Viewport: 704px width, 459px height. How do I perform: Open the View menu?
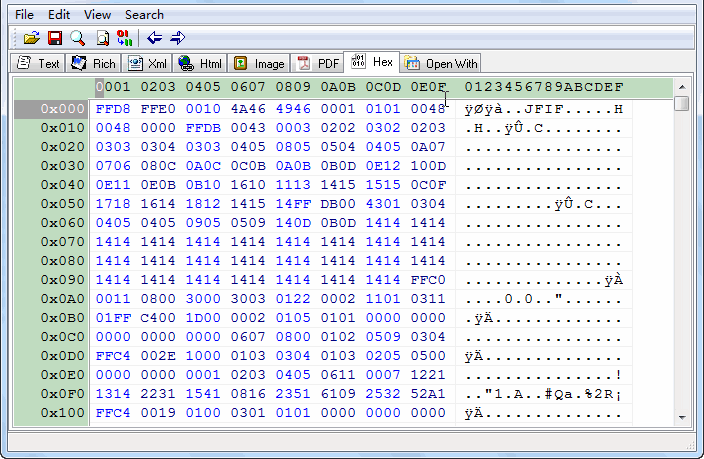coord(97,15)
